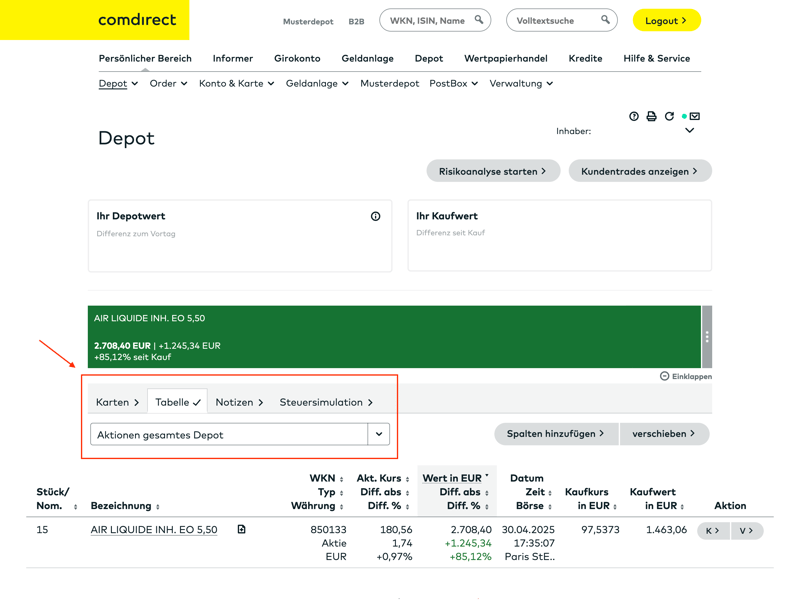Click the three-dot handle on the green tile
Screen dimensions: 800x600
(x=707, y=337)
